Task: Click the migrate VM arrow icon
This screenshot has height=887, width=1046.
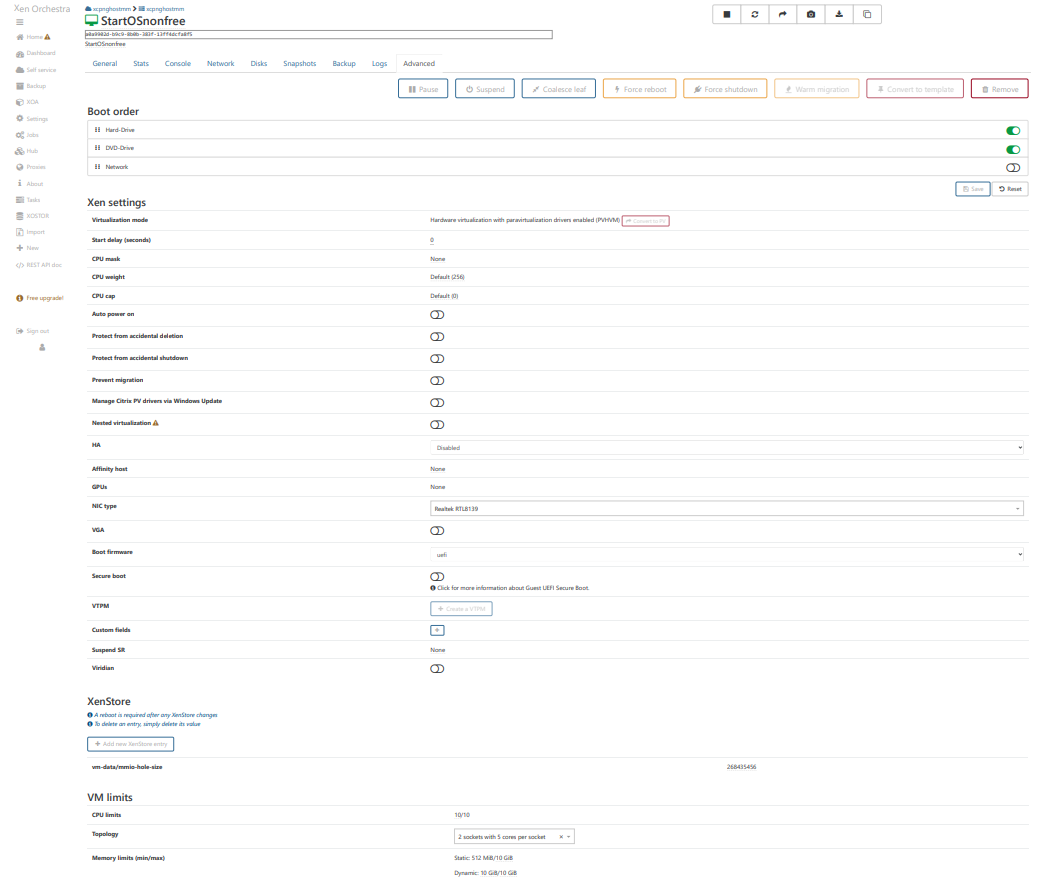Action: point(783,15)
